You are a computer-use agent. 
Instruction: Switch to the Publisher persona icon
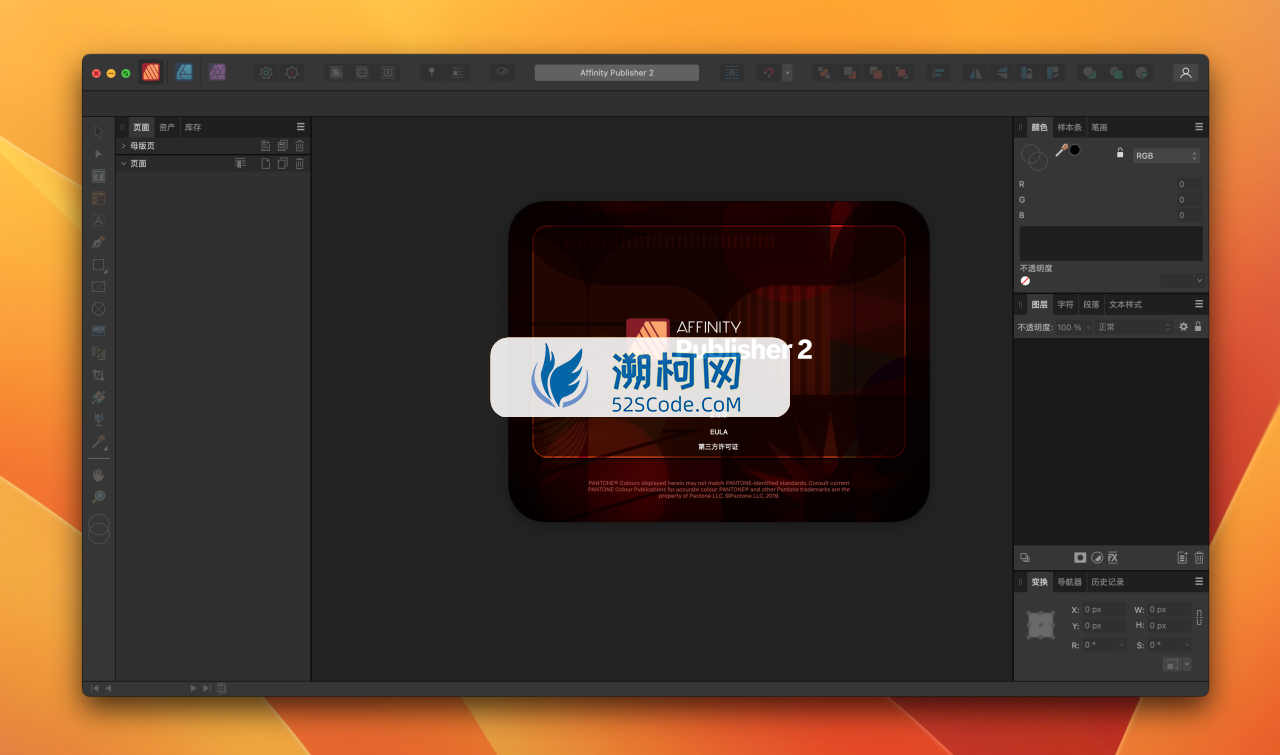point(151,72)
